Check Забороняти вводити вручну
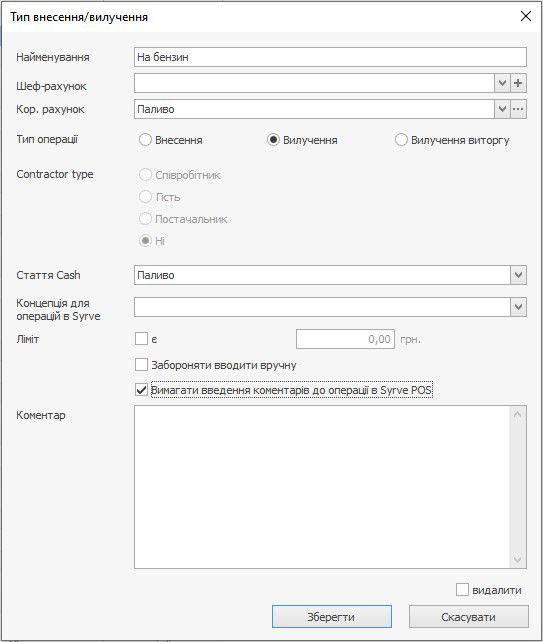 pos(141,364)
